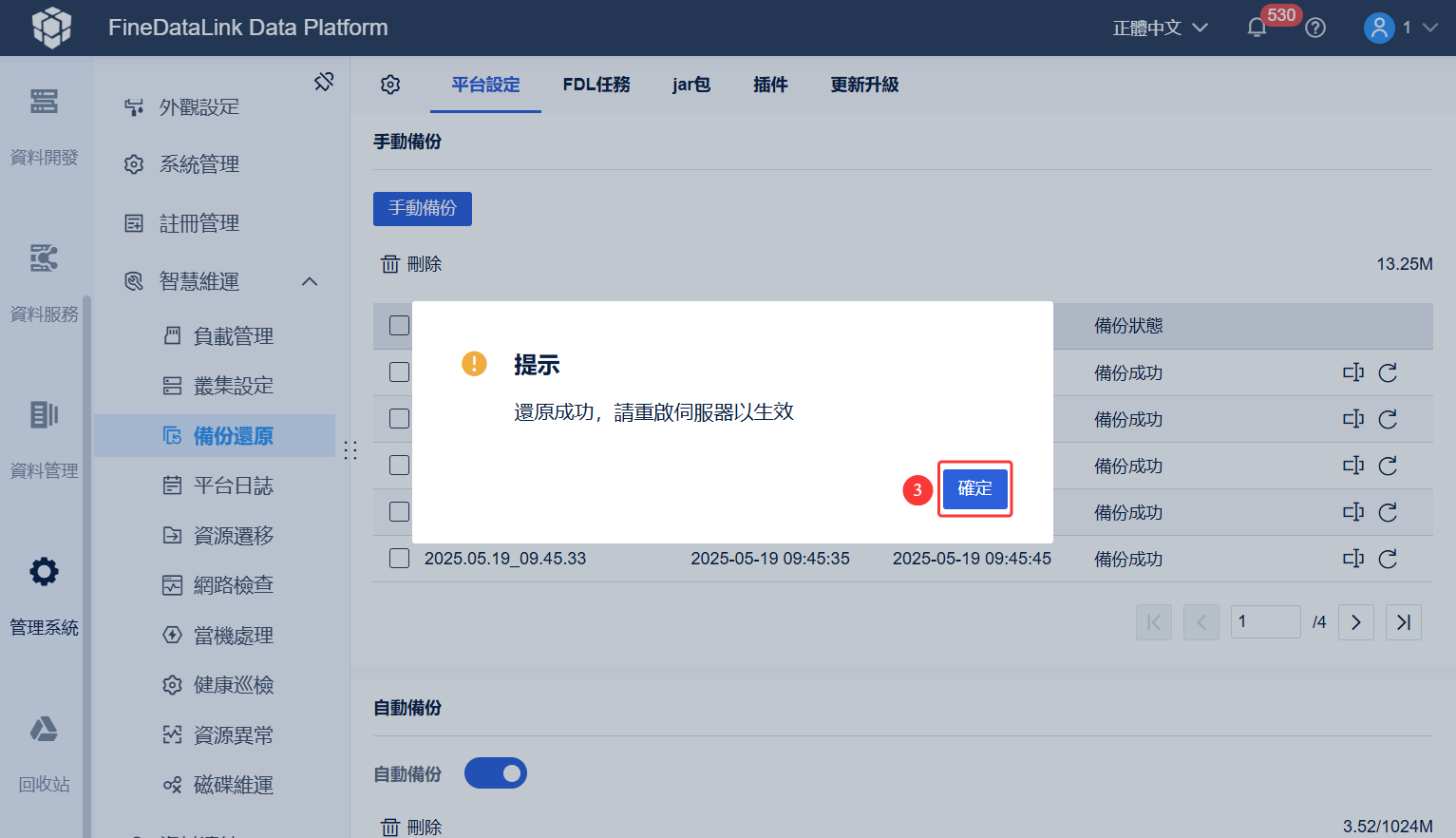
Task: Check the box for backup 2025.05.19_09.45.33
Action: [400, 559]
